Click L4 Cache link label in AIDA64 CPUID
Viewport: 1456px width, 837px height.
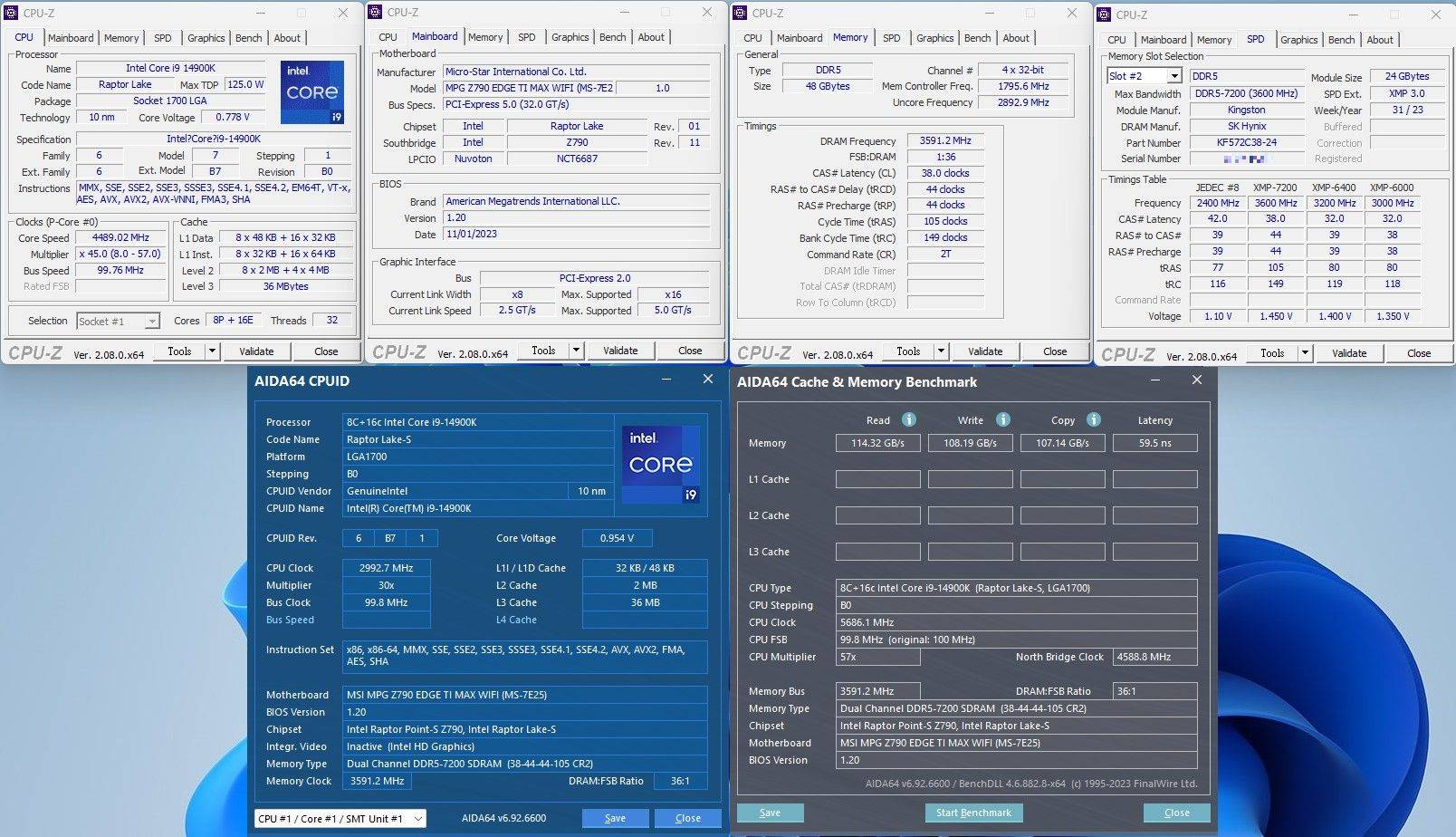516,620
